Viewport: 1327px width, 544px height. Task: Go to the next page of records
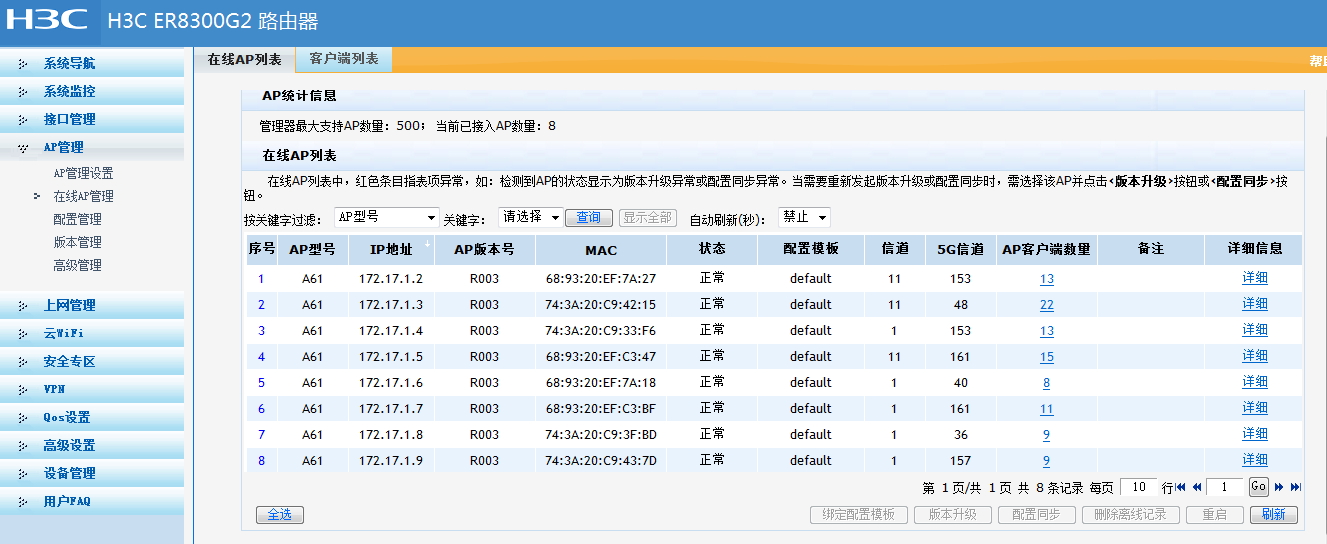pos(1279,487)
